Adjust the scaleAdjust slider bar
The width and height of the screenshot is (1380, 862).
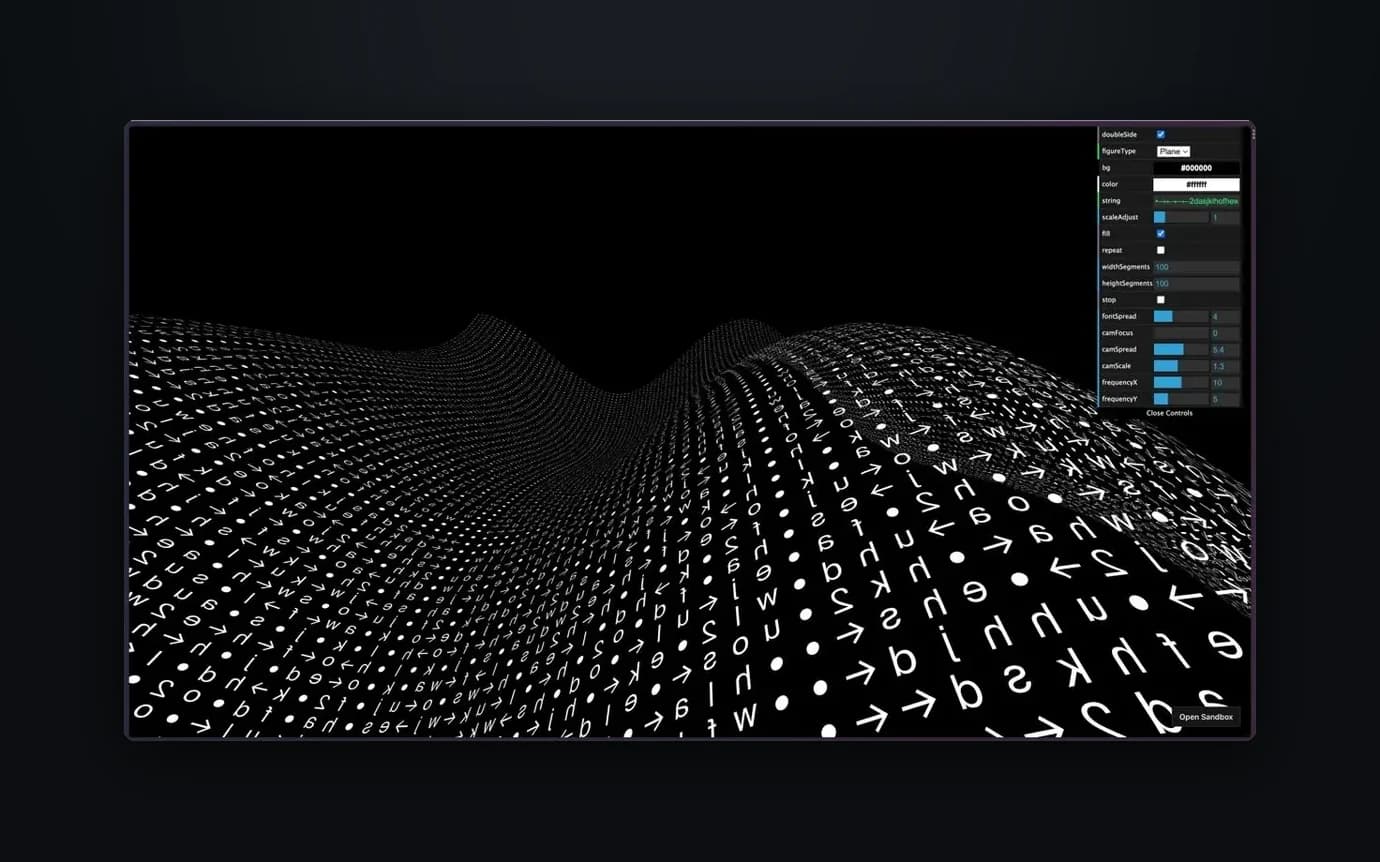[x=1181, y=217]
